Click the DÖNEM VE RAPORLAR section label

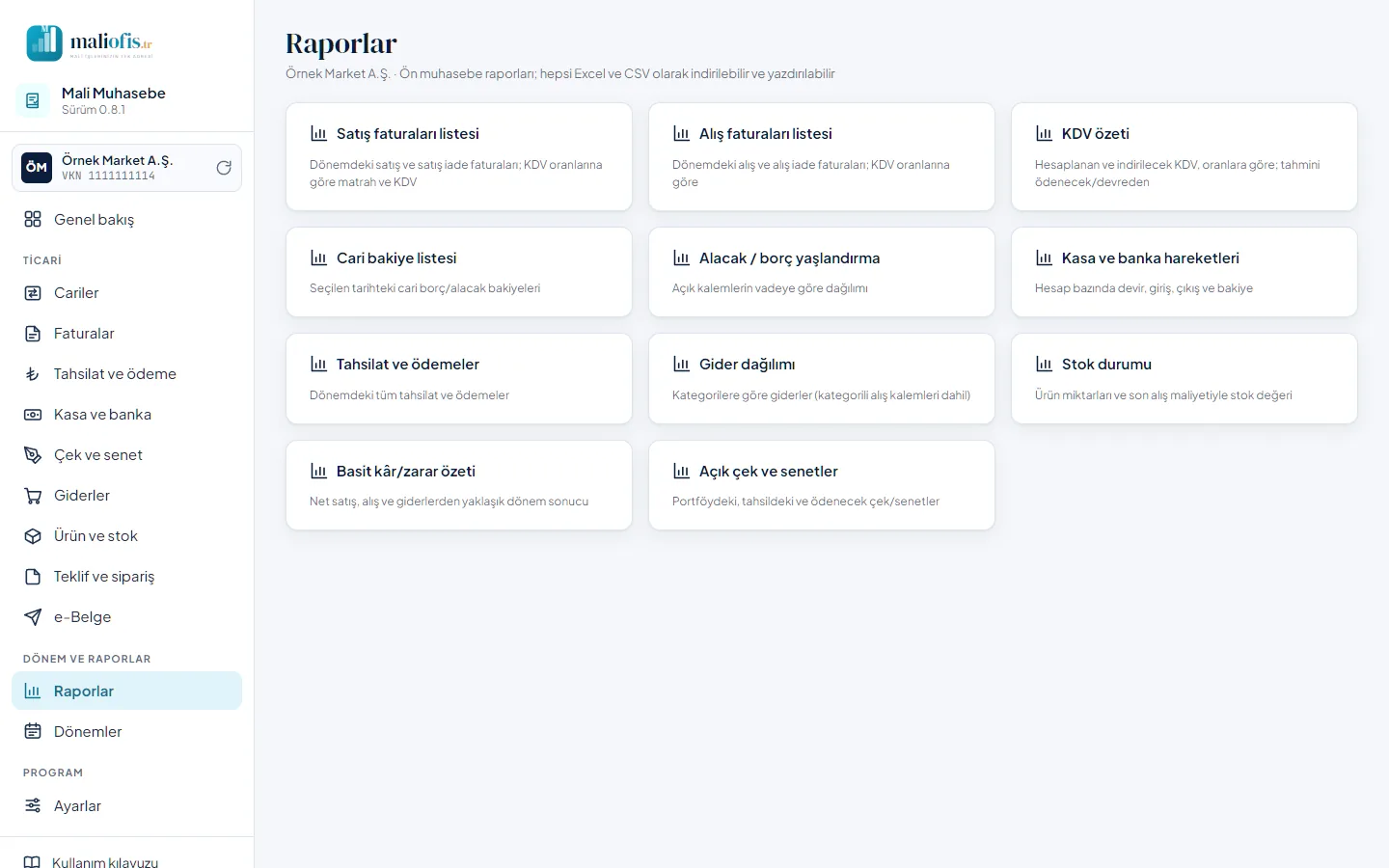(x=87, y=659)
